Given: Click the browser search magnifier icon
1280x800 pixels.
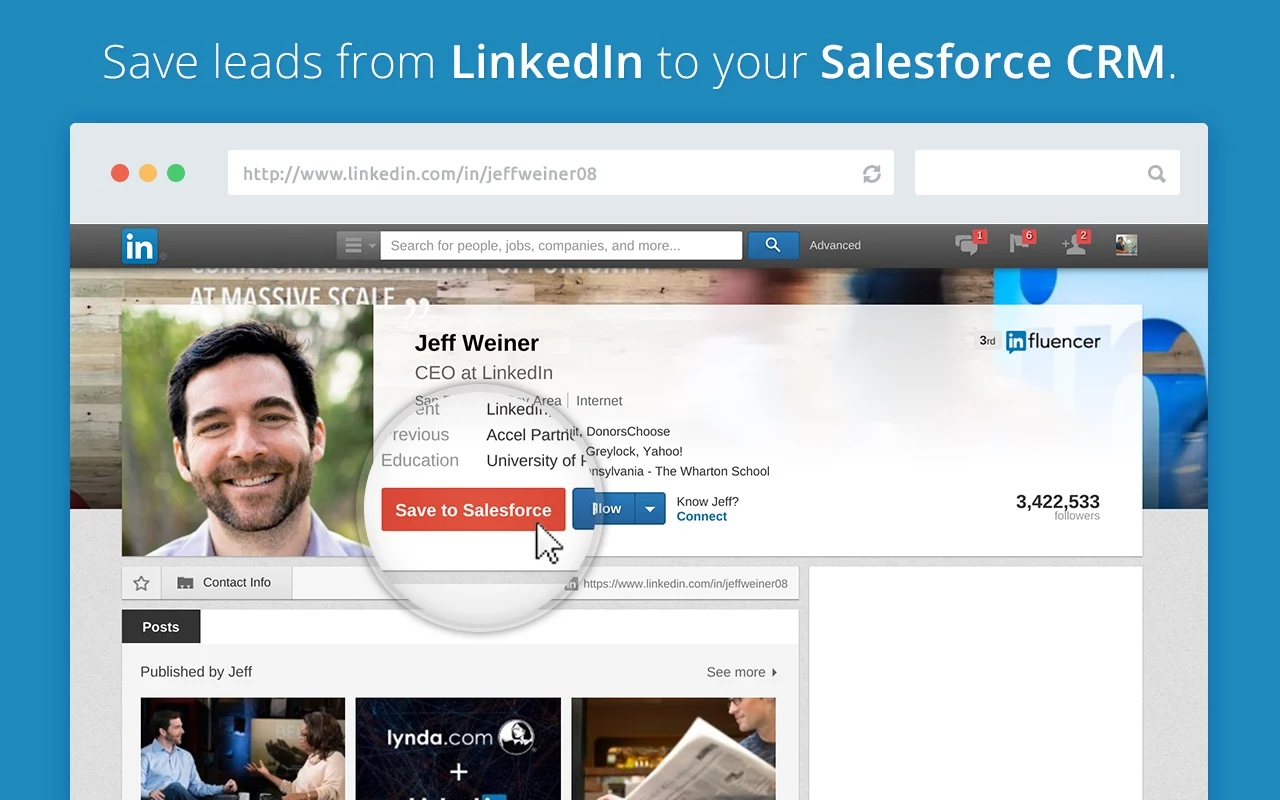Looking at the screenshot, I should click(x=1157, y=174).
